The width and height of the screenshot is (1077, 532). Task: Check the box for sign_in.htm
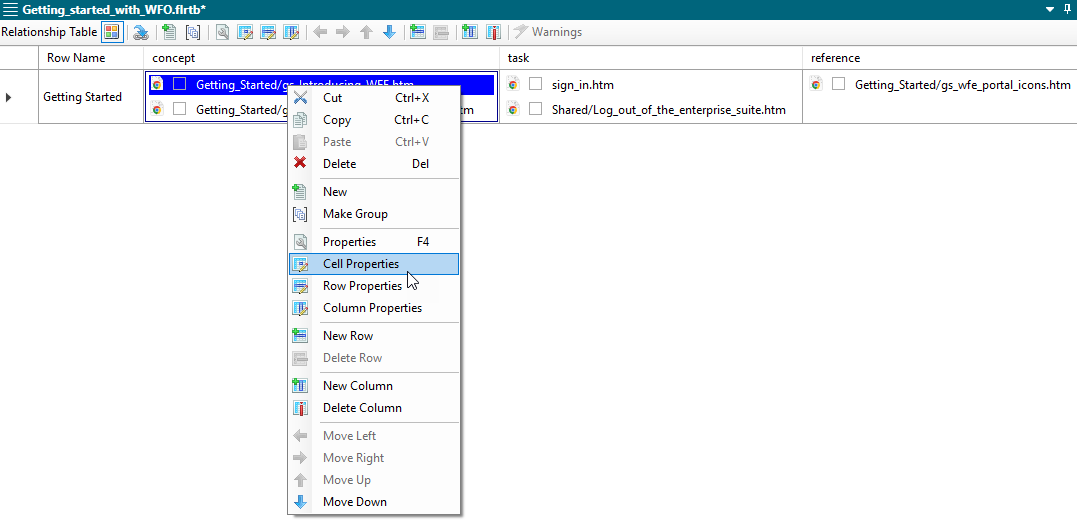pyautogui.click(x=536, y=84)
